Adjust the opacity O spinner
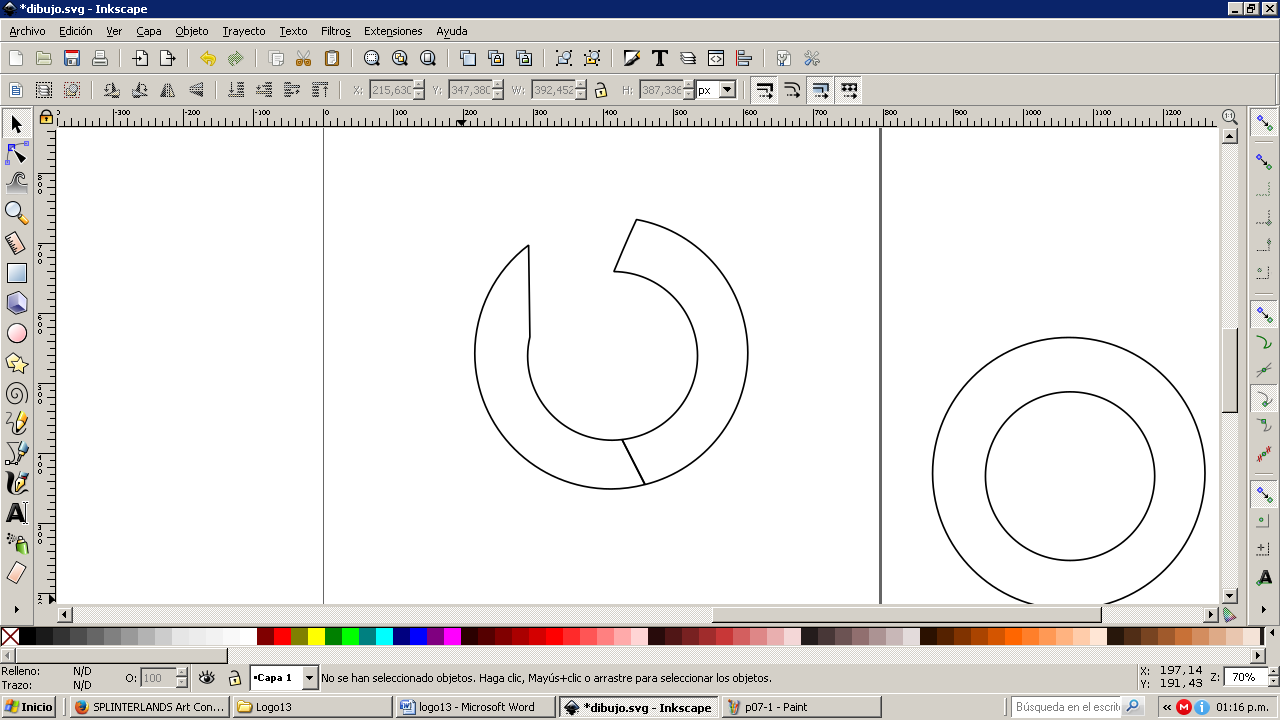Image resolution: width=1280 pixels, height=720 pixels. coord(182,678)
